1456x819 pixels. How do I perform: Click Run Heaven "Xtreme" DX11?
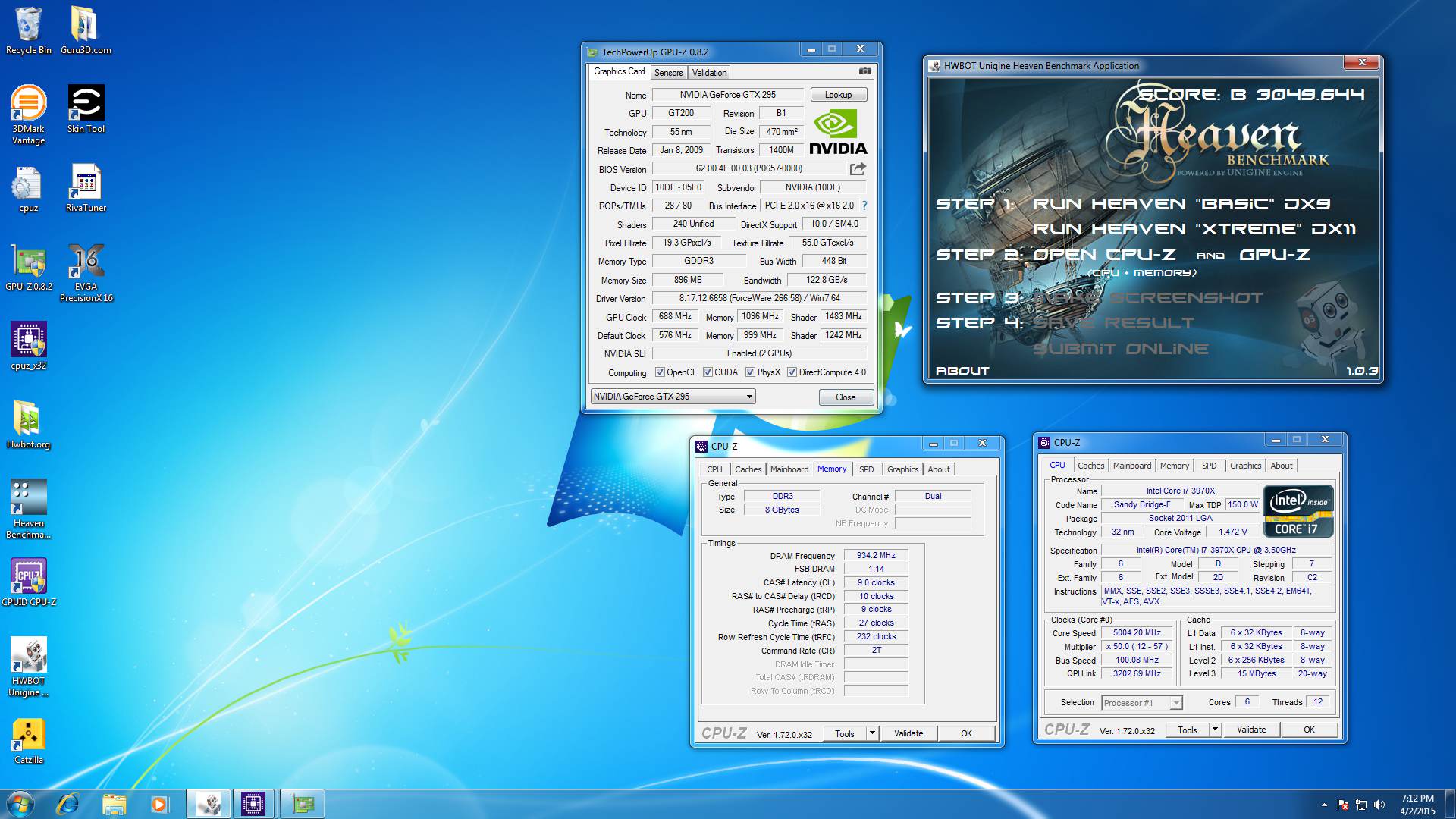(1194, 229)
